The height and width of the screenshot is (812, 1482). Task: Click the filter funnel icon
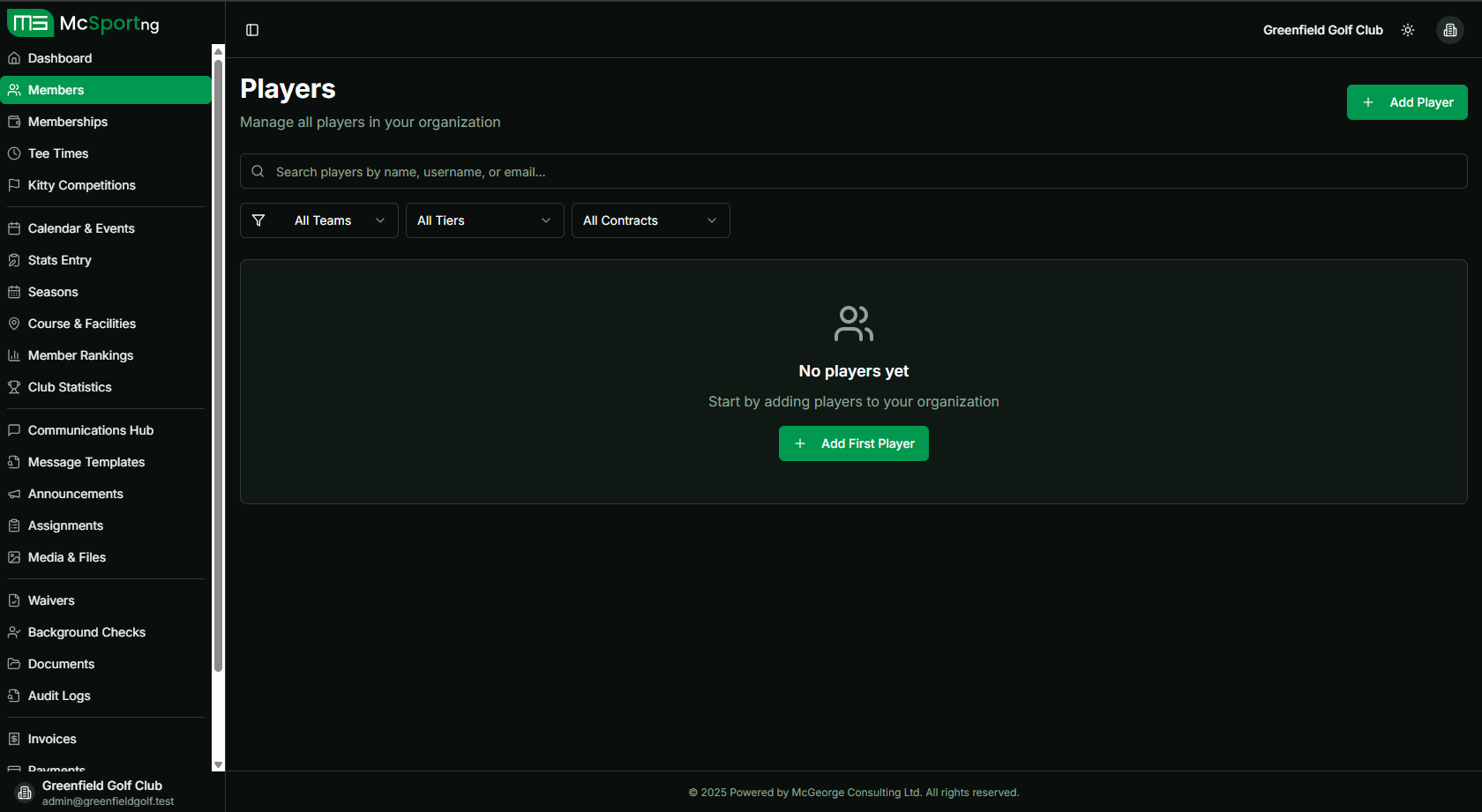[x=258, y=220]
